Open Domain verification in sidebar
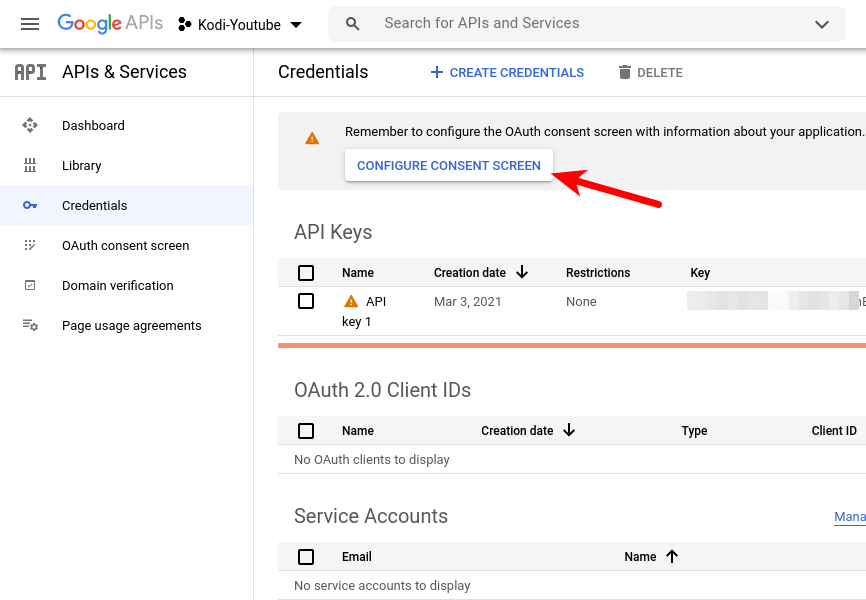This screenshot has height=600, width=866. pos(117,286)
